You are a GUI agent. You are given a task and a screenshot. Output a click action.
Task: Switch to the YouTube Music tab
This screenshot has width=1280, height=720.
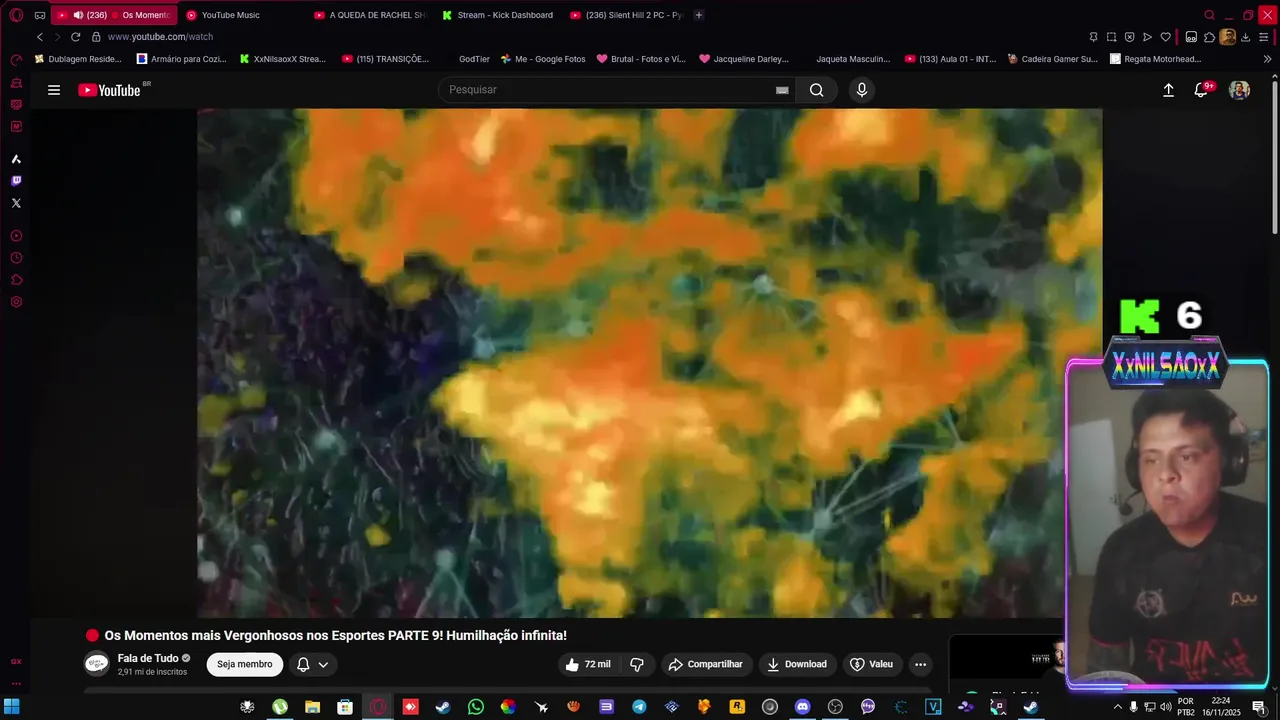231,15
